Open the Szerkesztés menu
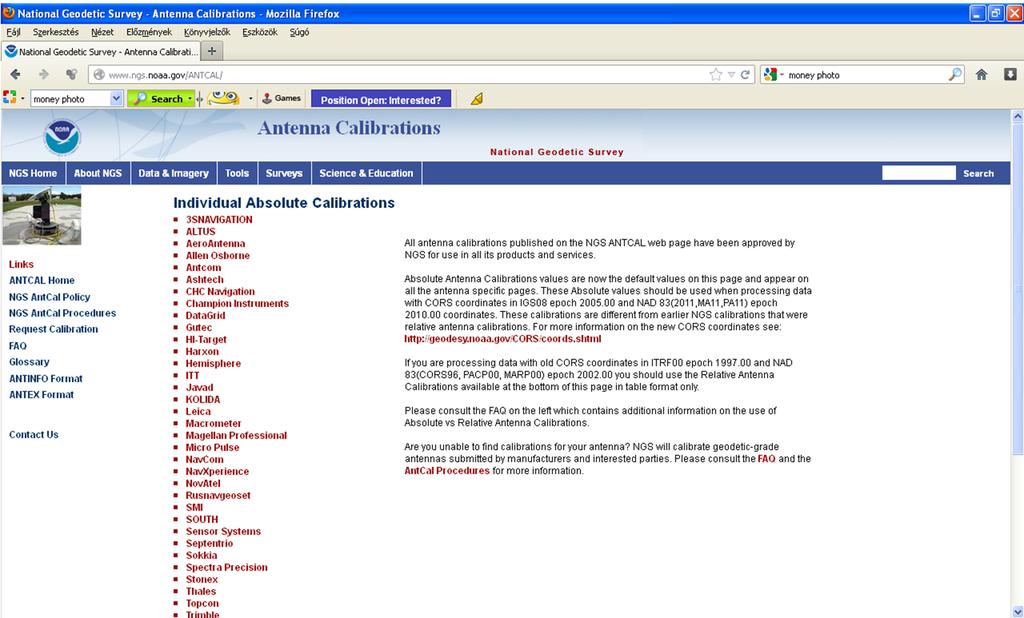Screen dimensions: 1024x618 tap(56, 32)
